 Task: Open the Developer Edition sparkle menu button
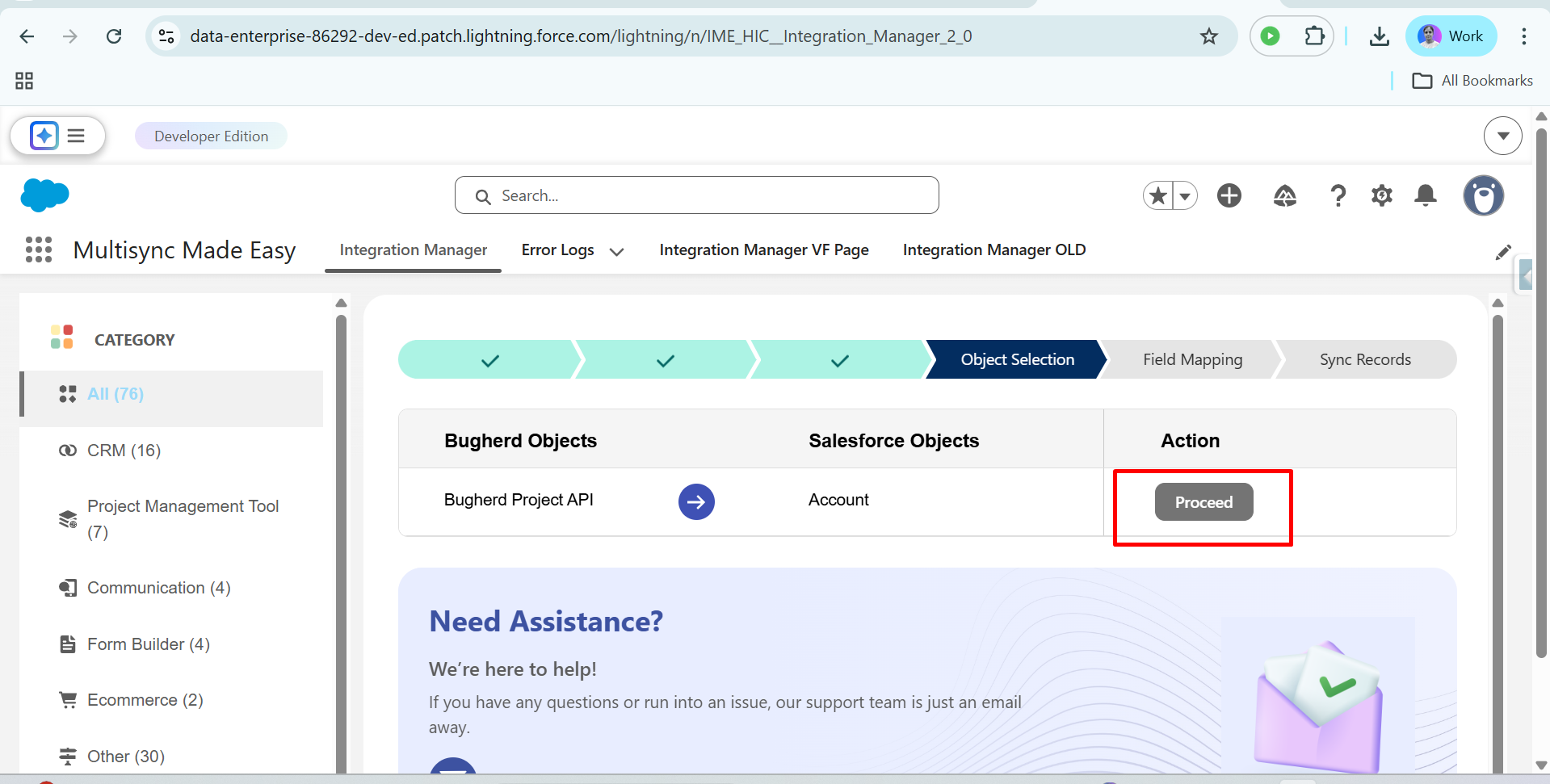click(57, 136)
